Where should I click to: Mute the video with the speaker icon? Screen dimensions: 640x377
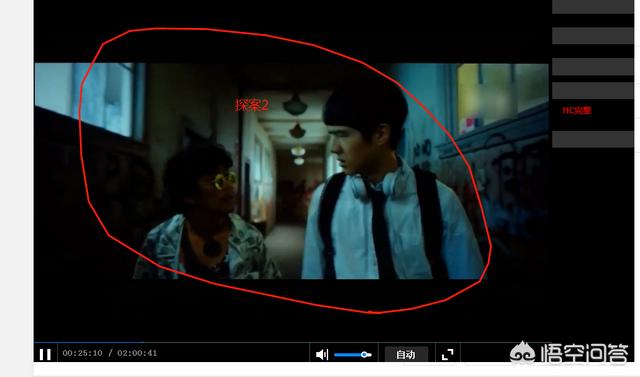322,355
